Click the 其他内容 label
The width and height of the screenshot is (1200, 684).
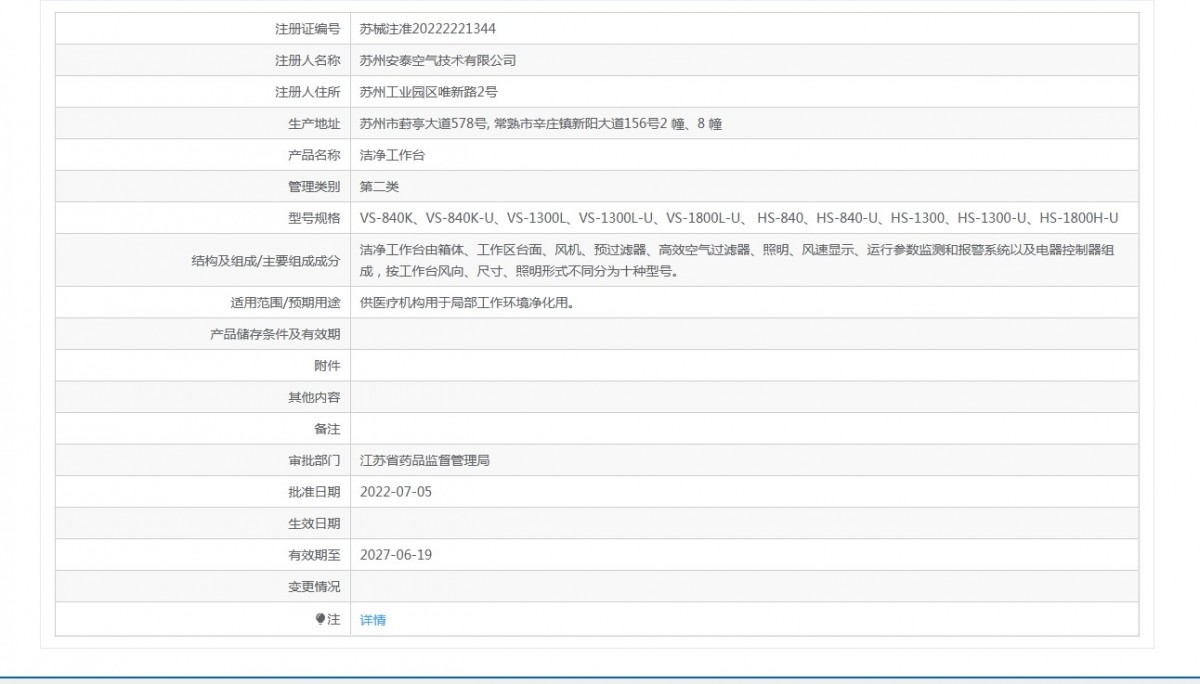point(314,398)
